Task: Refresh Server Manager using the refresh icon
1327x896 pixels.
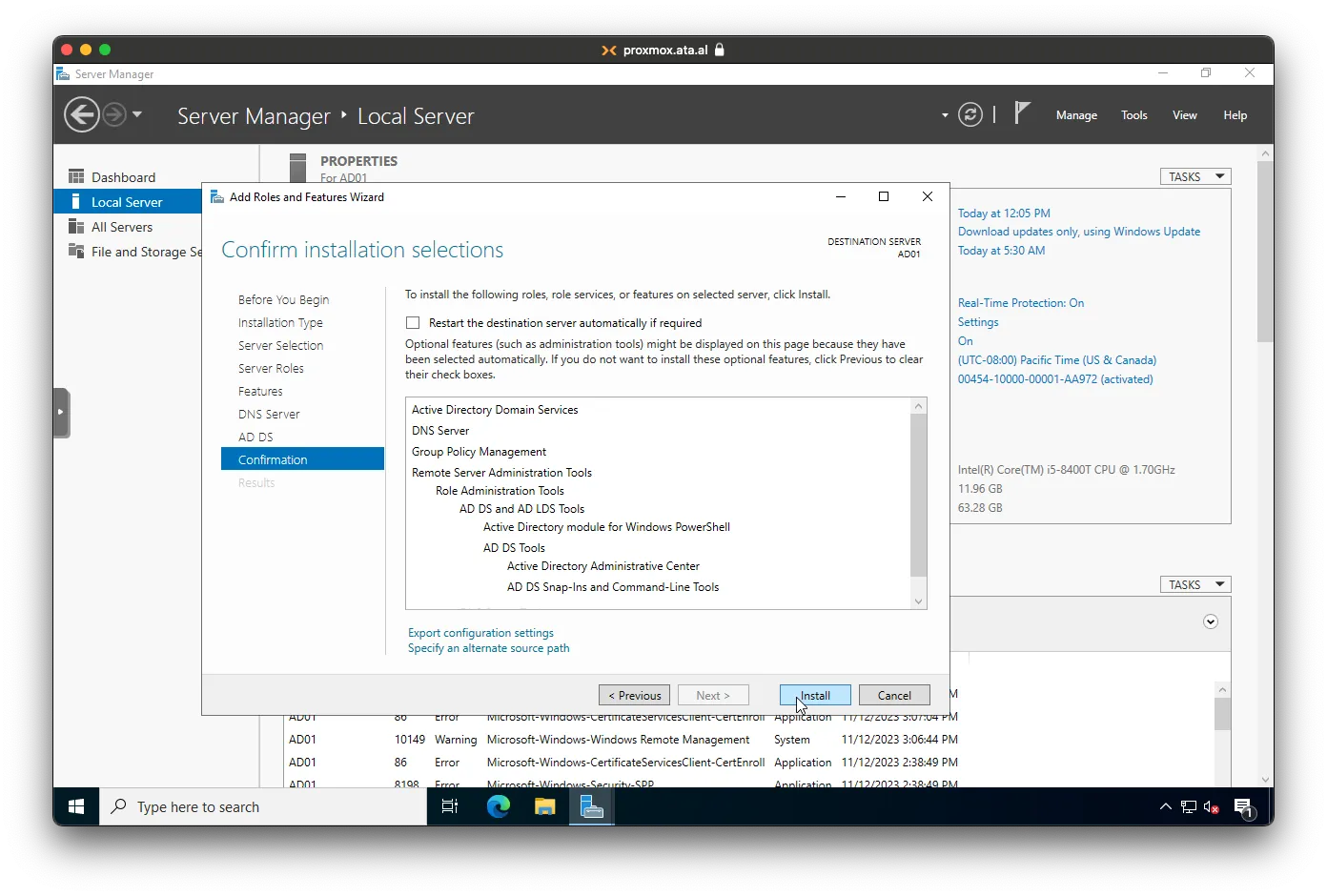Action: pos(970,115)
